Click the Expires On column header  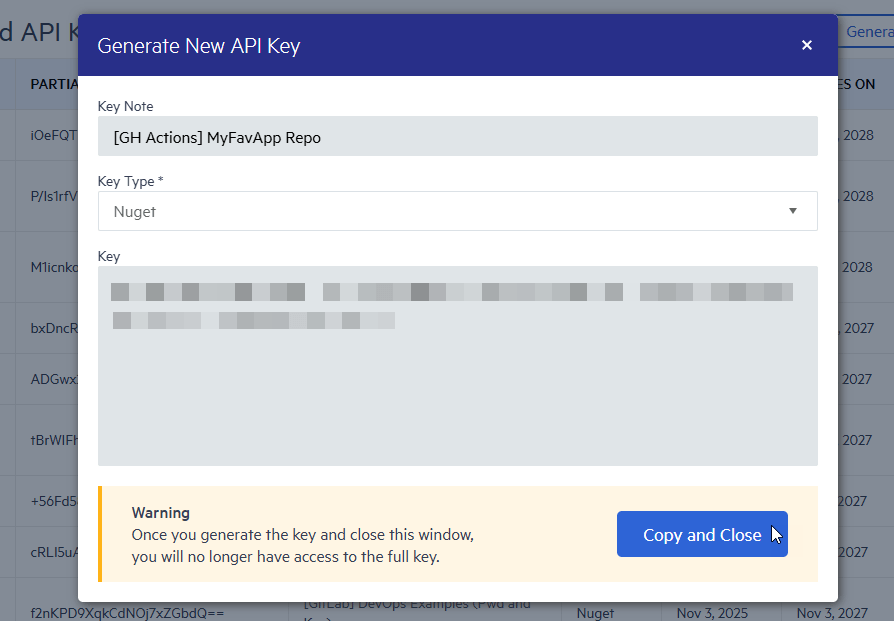[856, 84]
